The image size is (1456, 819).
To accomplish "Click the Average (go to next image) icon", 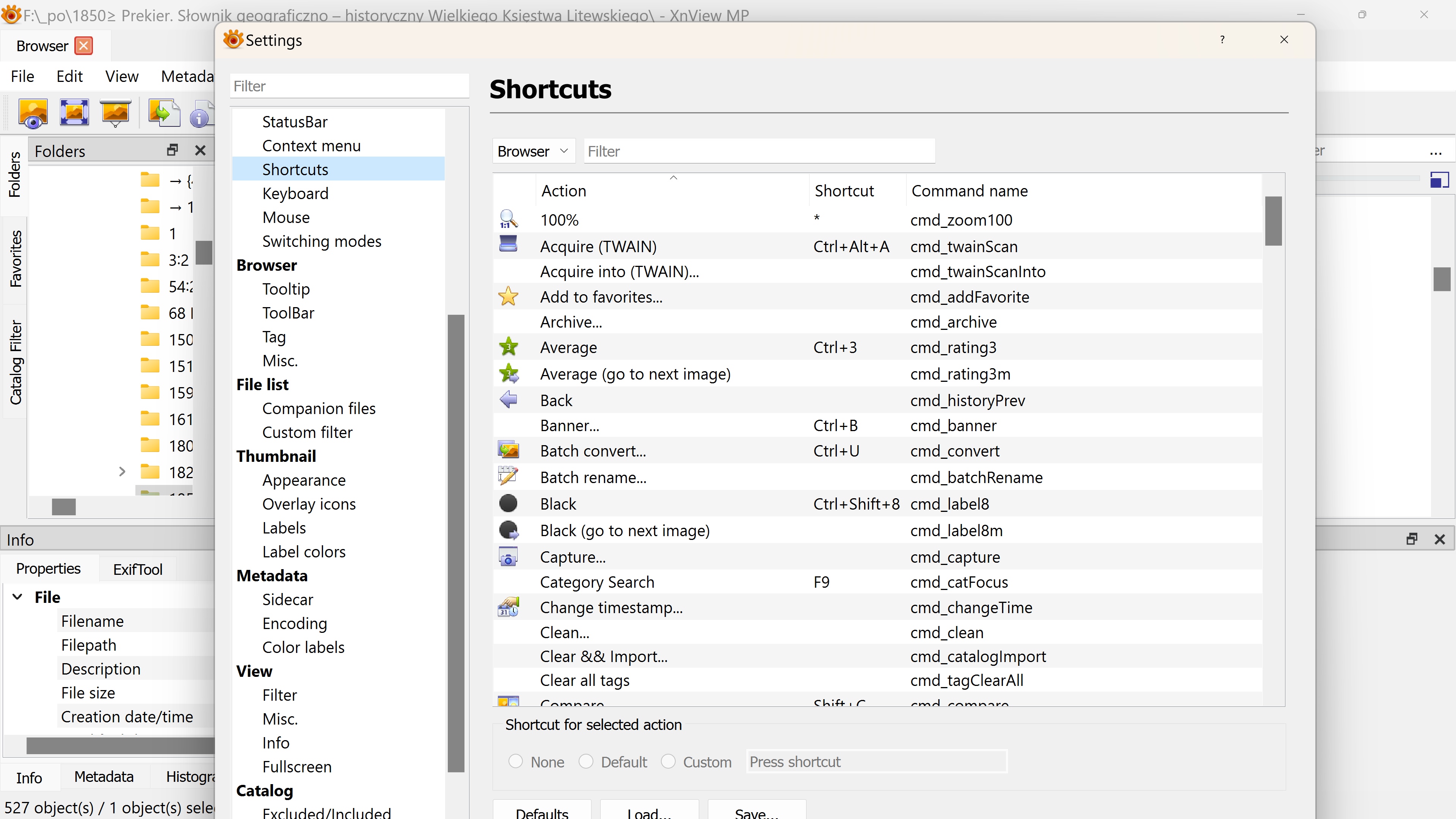I will (x=508, y=373).
